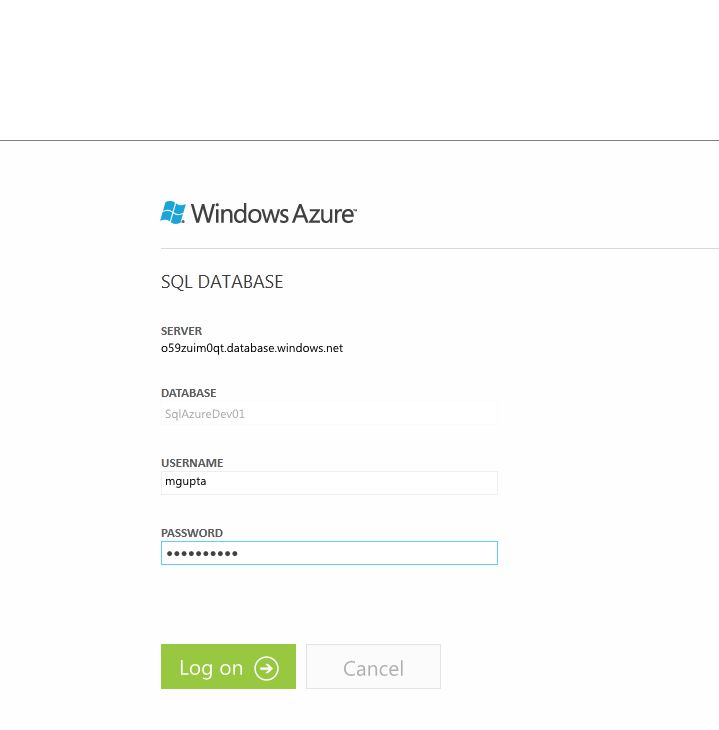Click the SQL DATABASE heading

pyautogui.click(x=222, y=282)
